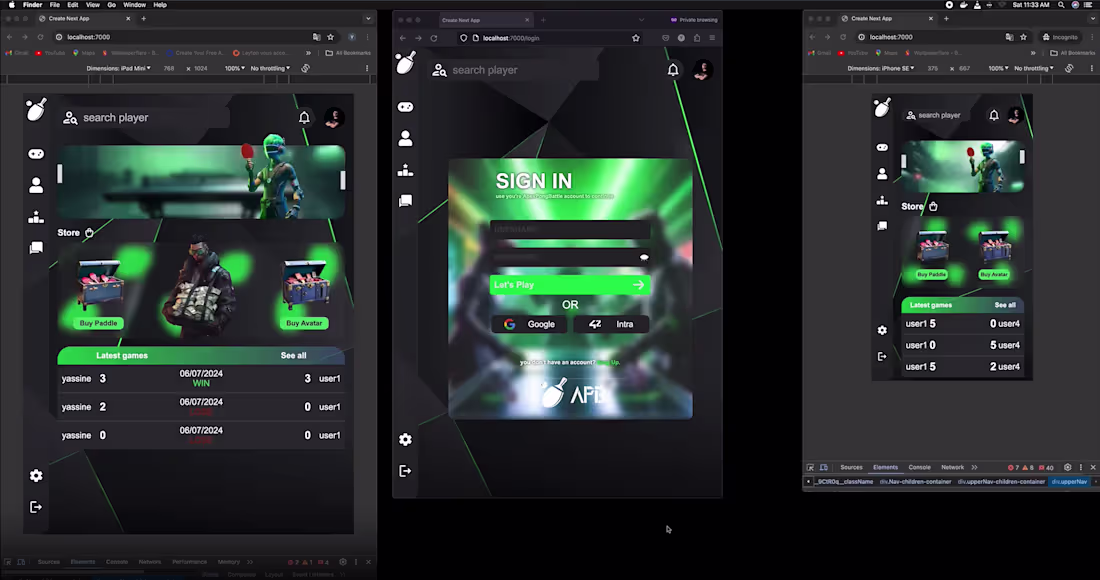1100x580 pixels.
Task: Click the logout icon in the iPhone SE window sidebar
Action: pos(882,356)
